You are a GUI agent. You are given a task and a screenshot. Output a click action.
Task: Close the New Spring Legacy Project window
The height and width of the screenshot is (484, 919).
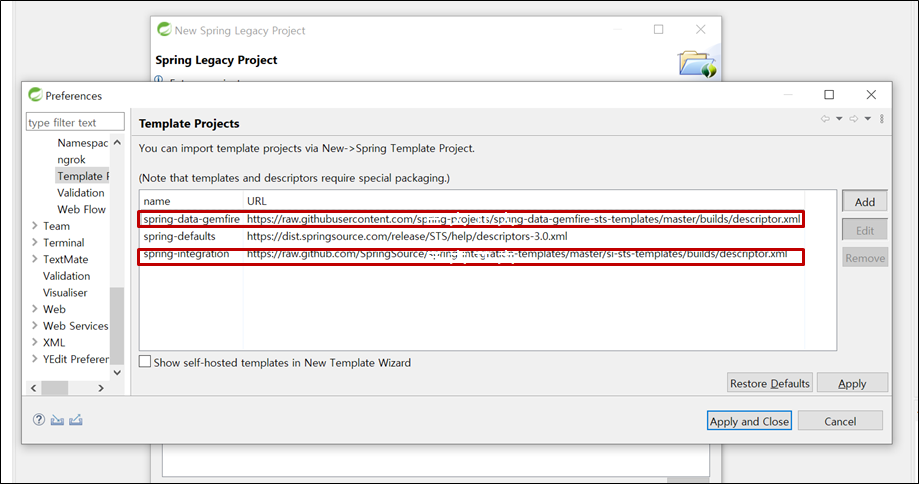(x=700, y=29)
